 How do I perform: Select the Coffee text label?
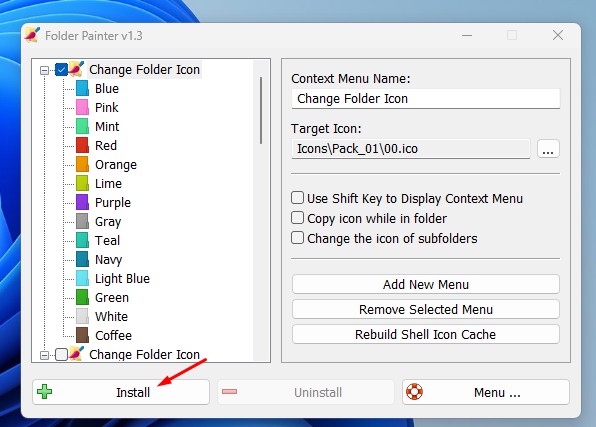(113, 335)
